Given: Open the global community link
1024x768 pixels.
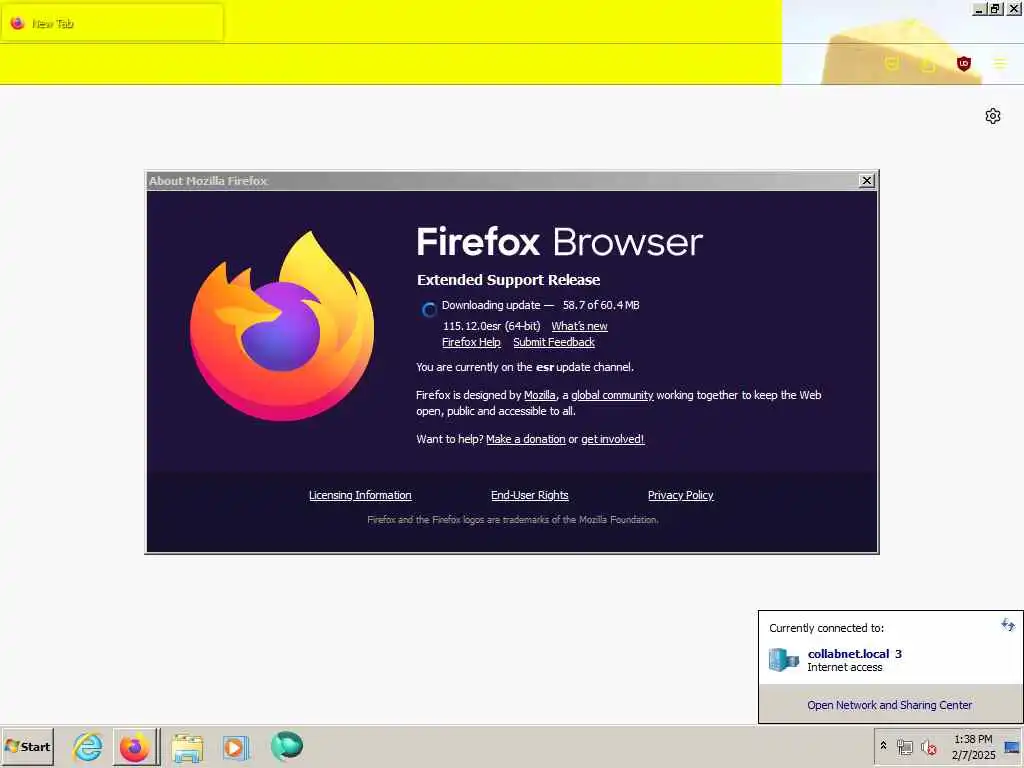Looking at the screenshot, I should (x=612, y=395).
